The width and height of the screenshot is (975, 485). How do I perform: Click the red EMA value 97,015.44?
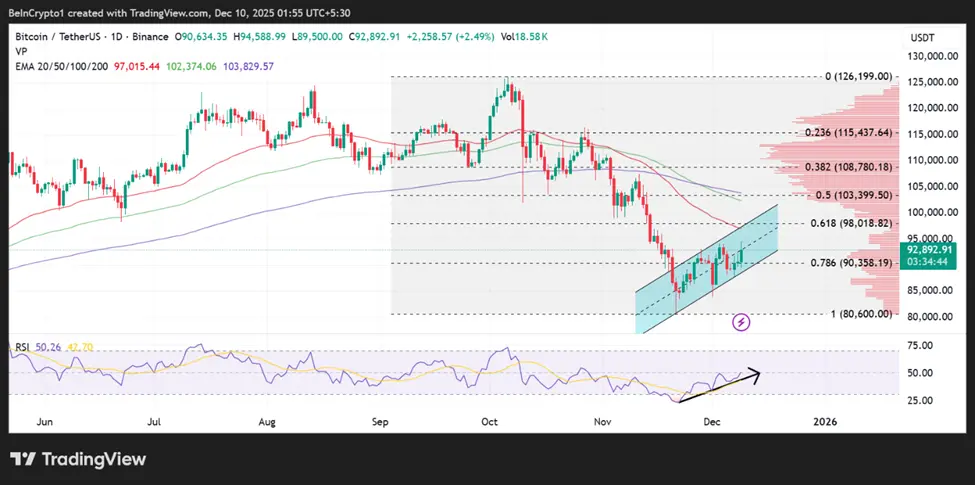click(x=140, y=65)
